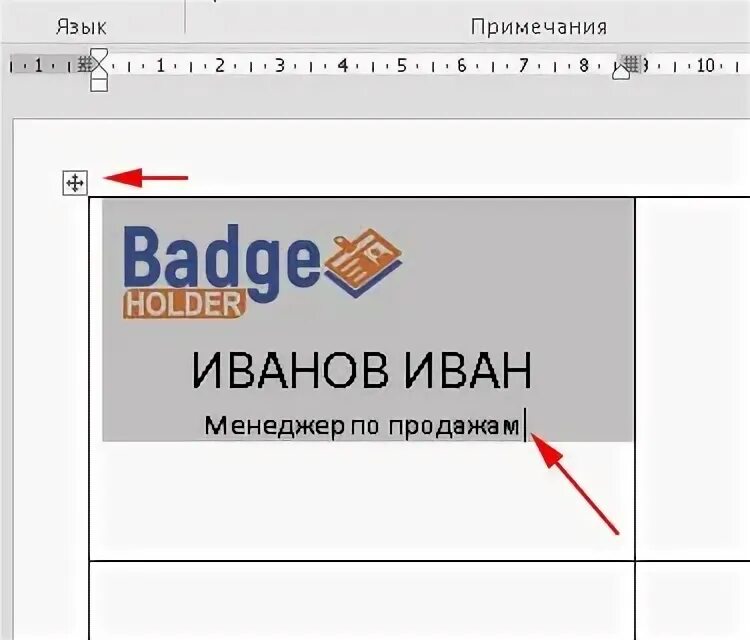Click the ruler at the 10 mark

(x=706, y=65)
